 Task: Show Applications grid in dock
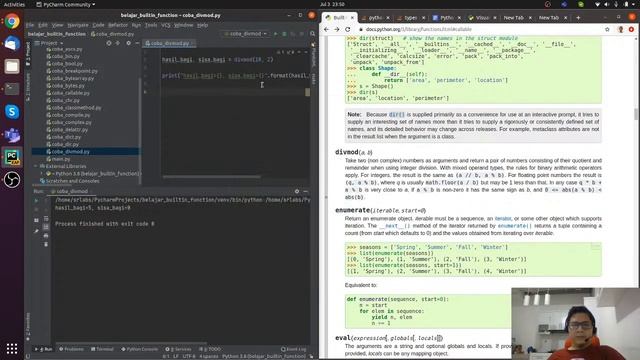12,348
